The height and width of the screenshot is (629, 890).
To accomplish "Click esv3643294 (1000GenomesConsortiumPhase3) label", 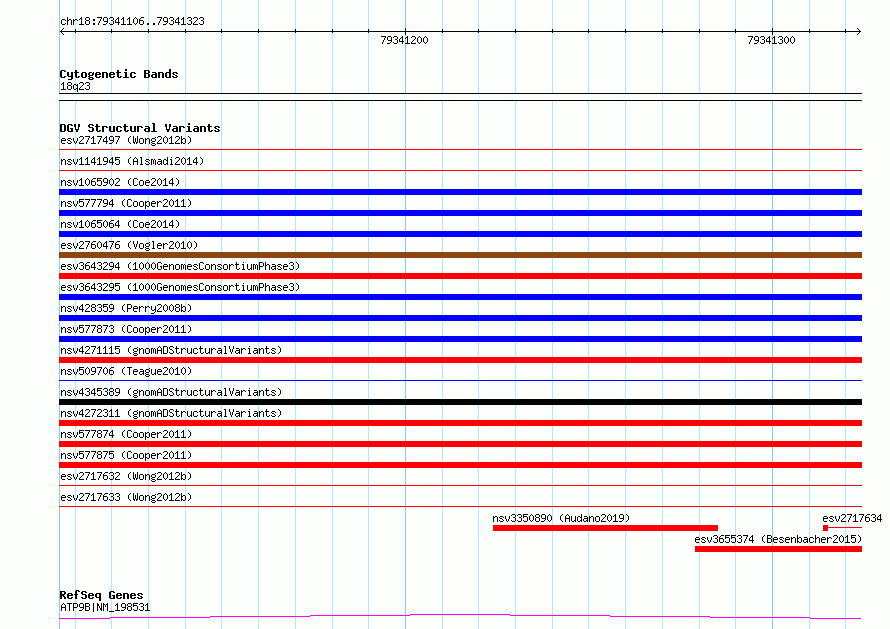I will pyautogui.click(x=180, y=266).
